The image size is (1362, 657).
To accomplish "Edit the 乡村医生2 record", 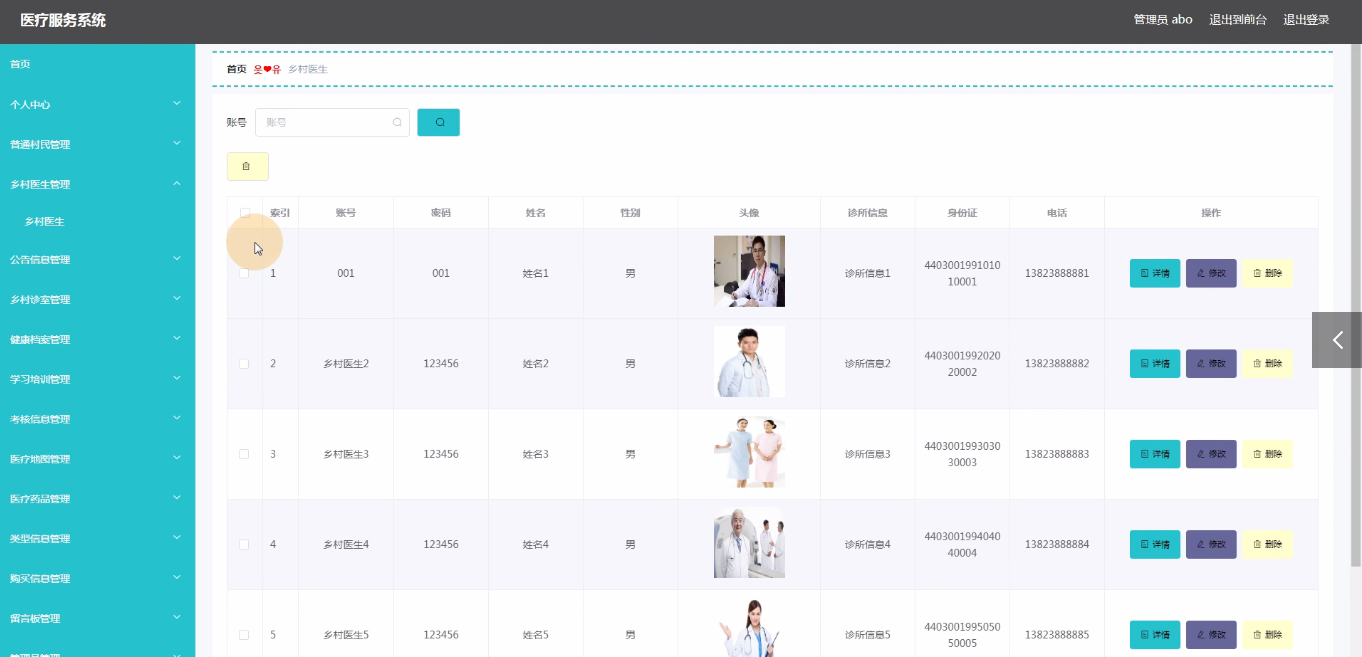I will 1210,363.
